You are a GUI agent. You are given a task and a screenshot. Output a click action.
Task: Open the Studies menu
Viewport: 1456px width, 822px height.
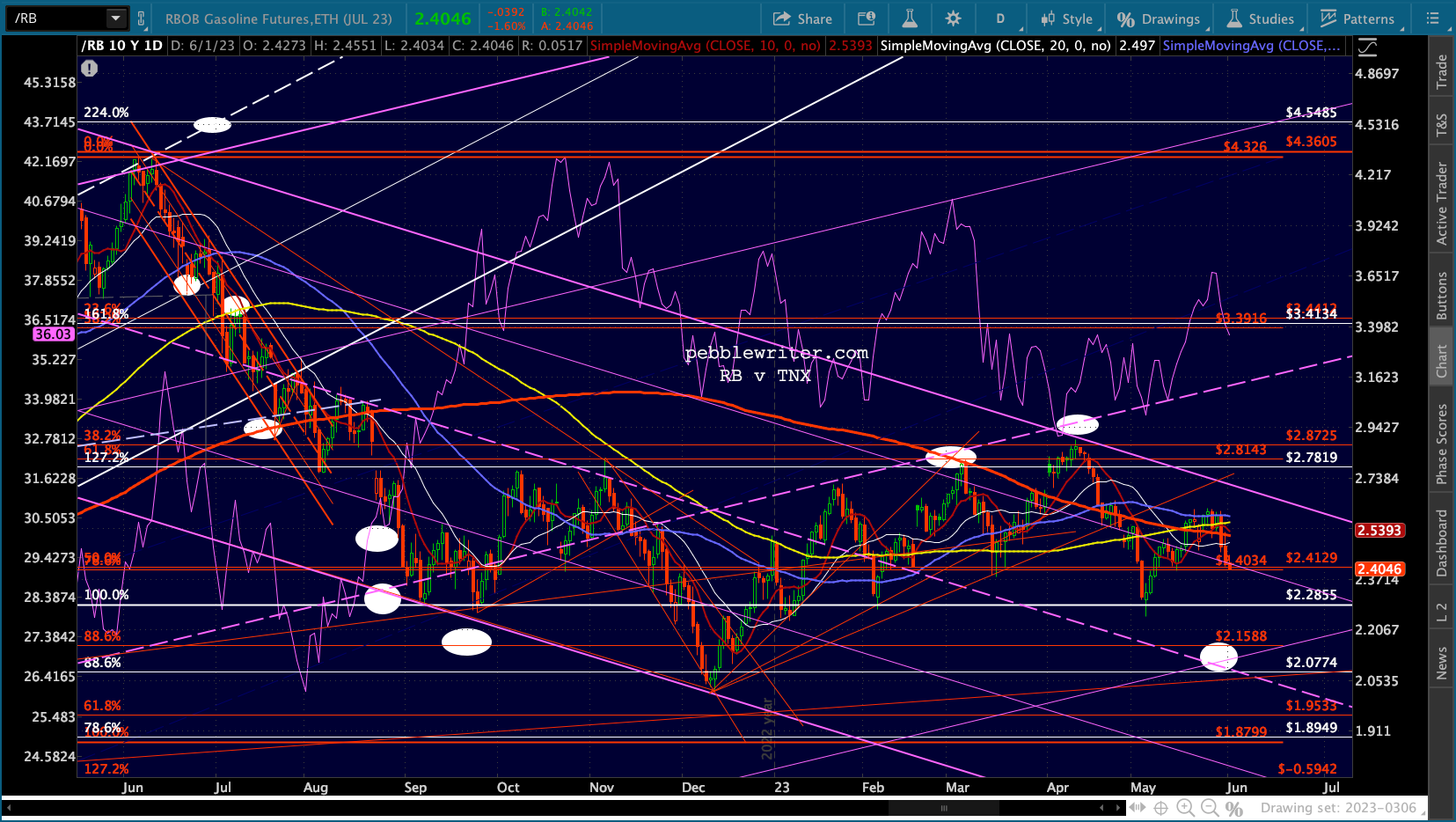pyautogui.click(x=1261, y=18)
